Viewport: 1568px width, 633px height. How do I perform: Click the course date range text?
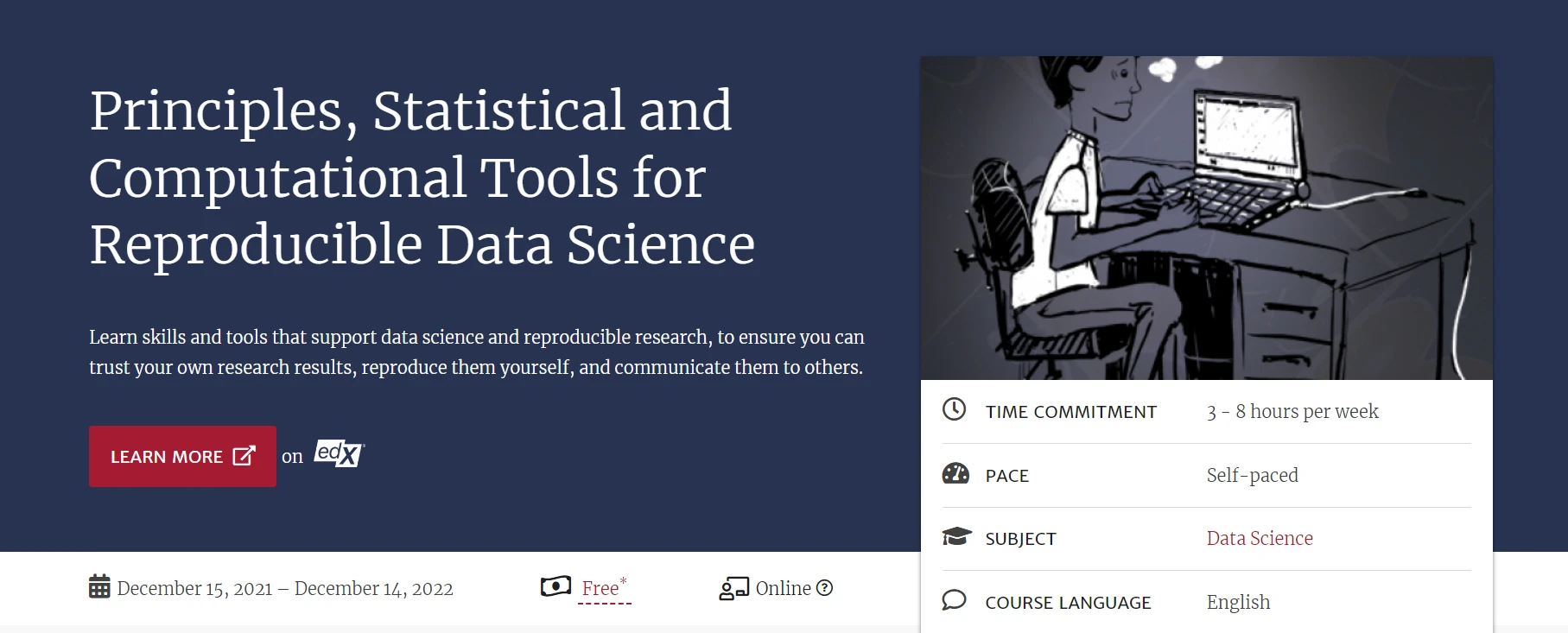(x=285, y=588)
